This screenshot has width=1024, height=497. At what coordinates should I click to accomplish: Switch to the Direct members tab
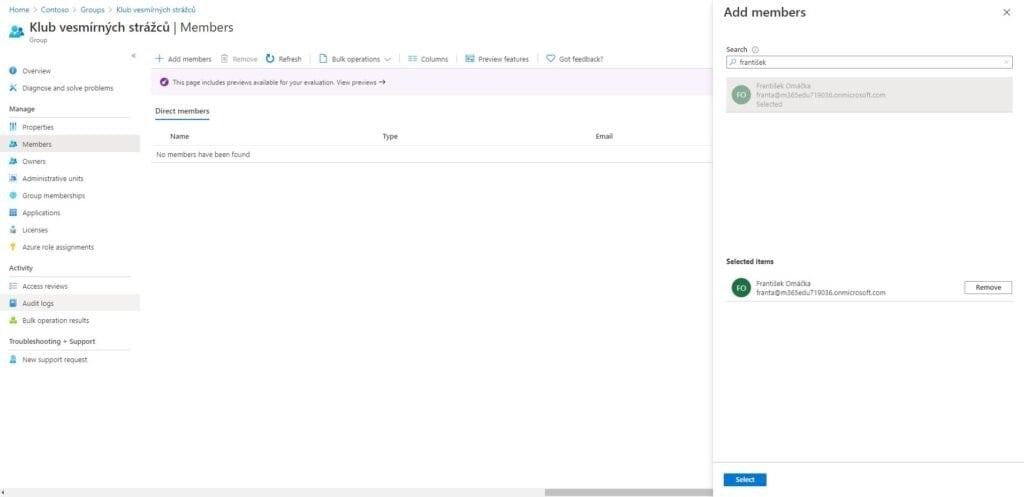tap(182, 111)
